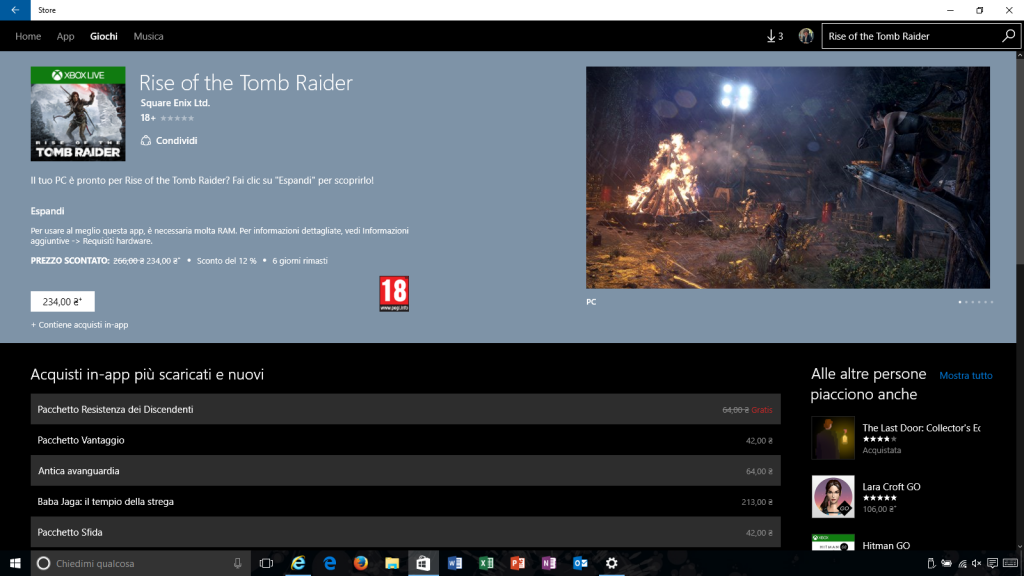Open Word from the taskbar
Viewport: 1024px width, 576px height.
coord(455,563)
